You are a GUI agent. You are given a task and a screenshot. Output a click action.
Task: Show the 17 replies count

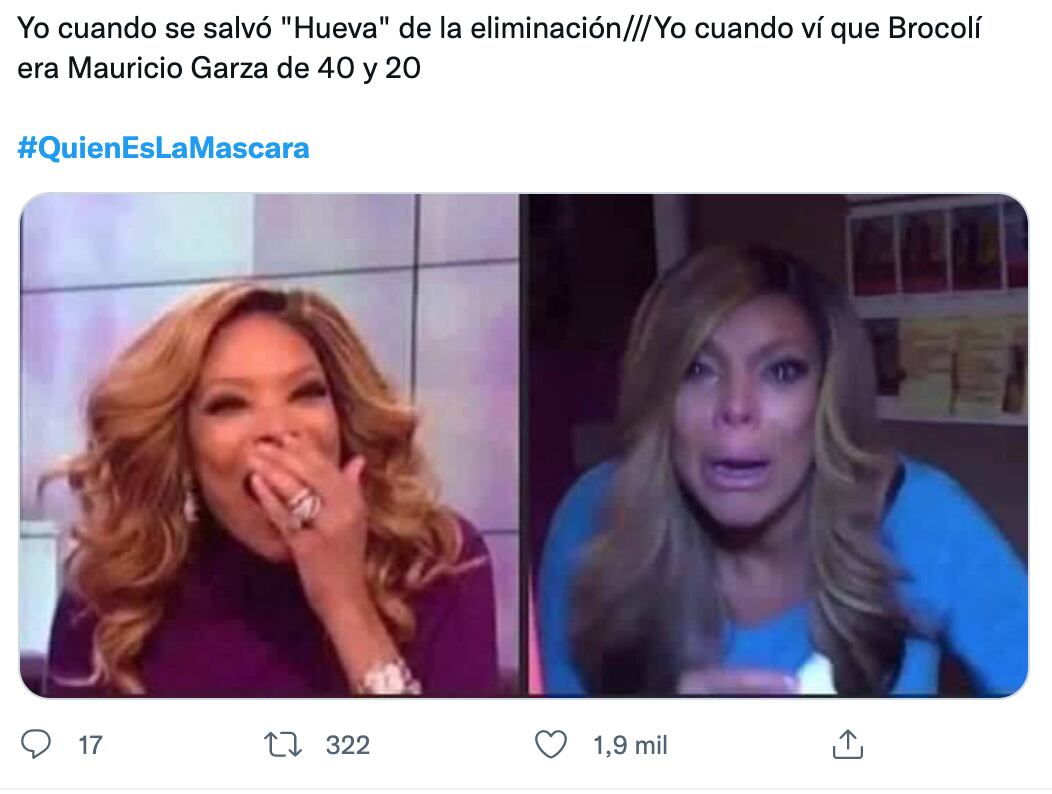point(90,745)
